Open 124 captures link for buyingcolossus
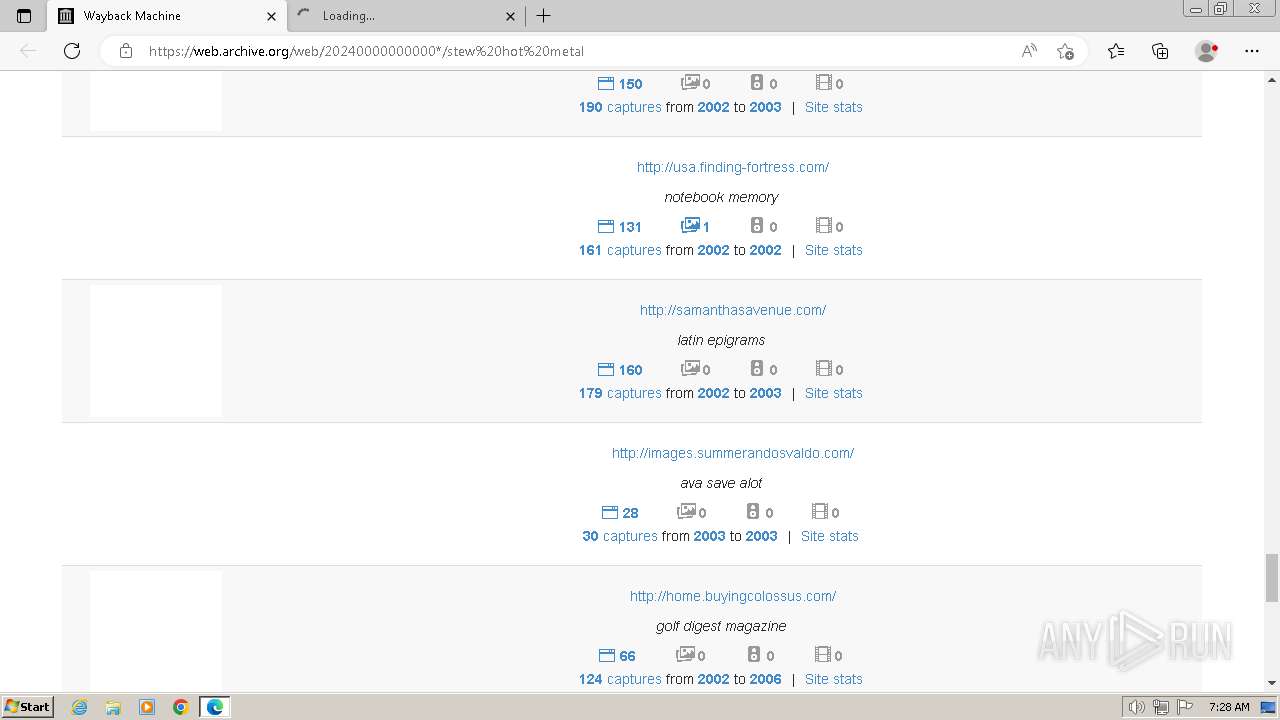Screen dimensions: 1280x720 620,679
